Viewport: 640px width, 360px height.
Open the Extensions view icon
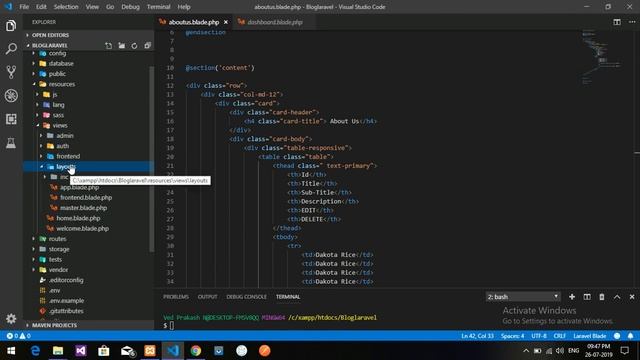coord(11,119)
